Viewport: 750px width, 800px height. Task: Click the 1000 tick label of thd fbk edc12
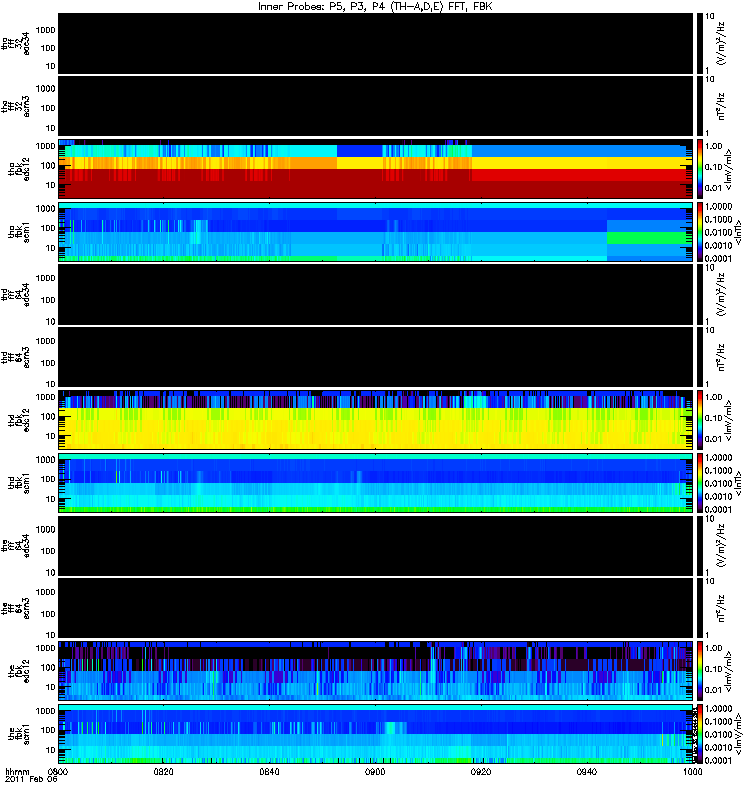click(x=45, y=397)
